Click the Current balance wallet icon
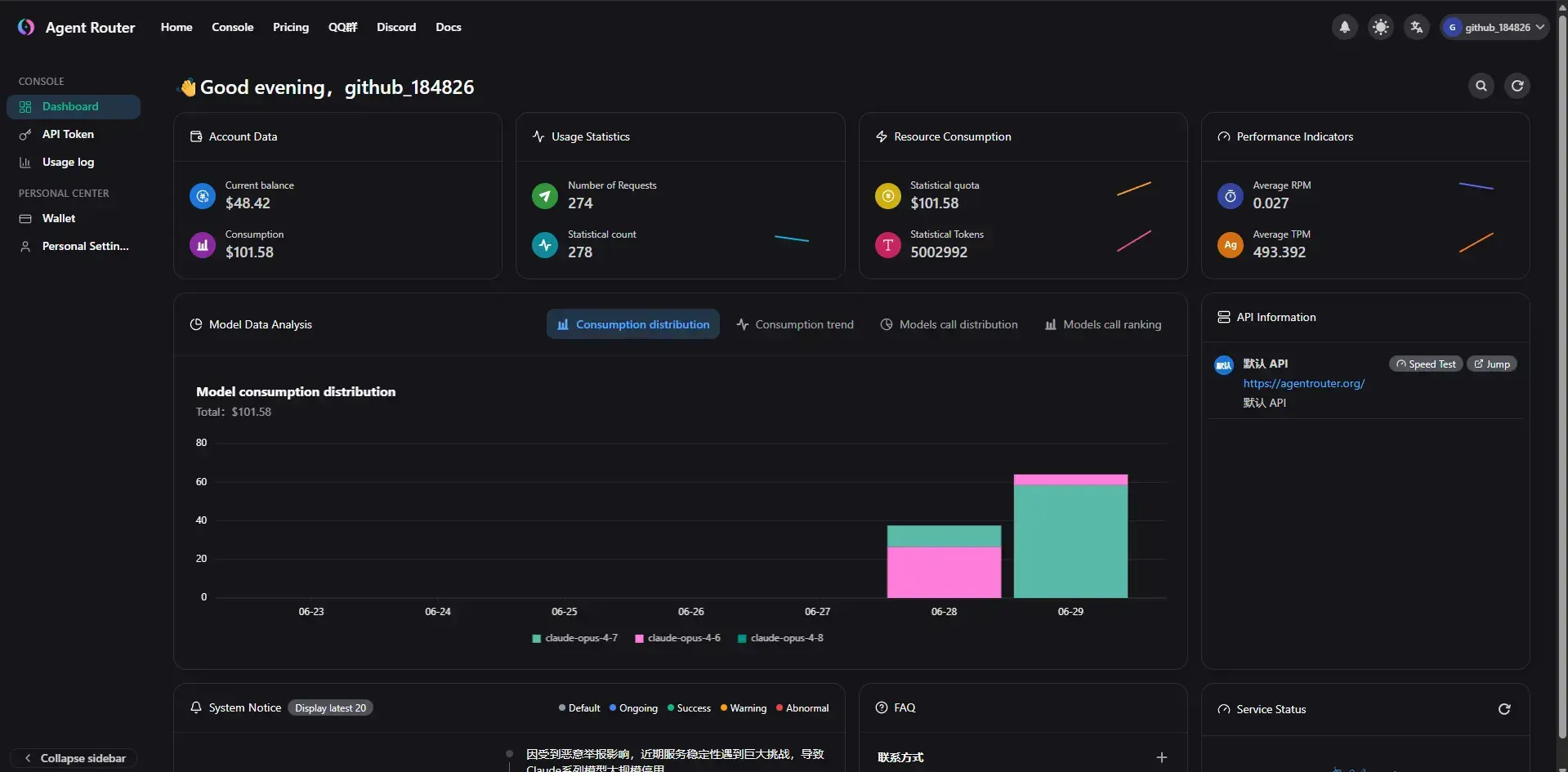Viewport: 1568px width, 772px height. [x=202, y=196]
